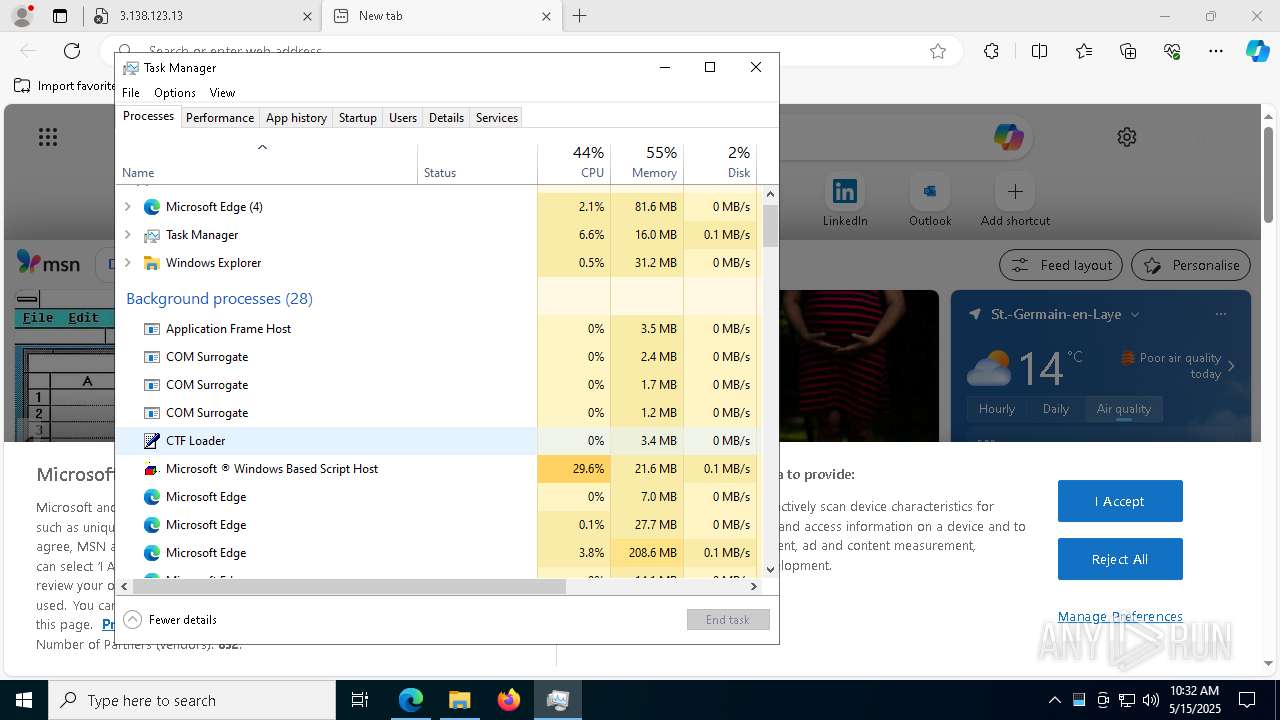Click the Personalise button

tap(1191, 265)
